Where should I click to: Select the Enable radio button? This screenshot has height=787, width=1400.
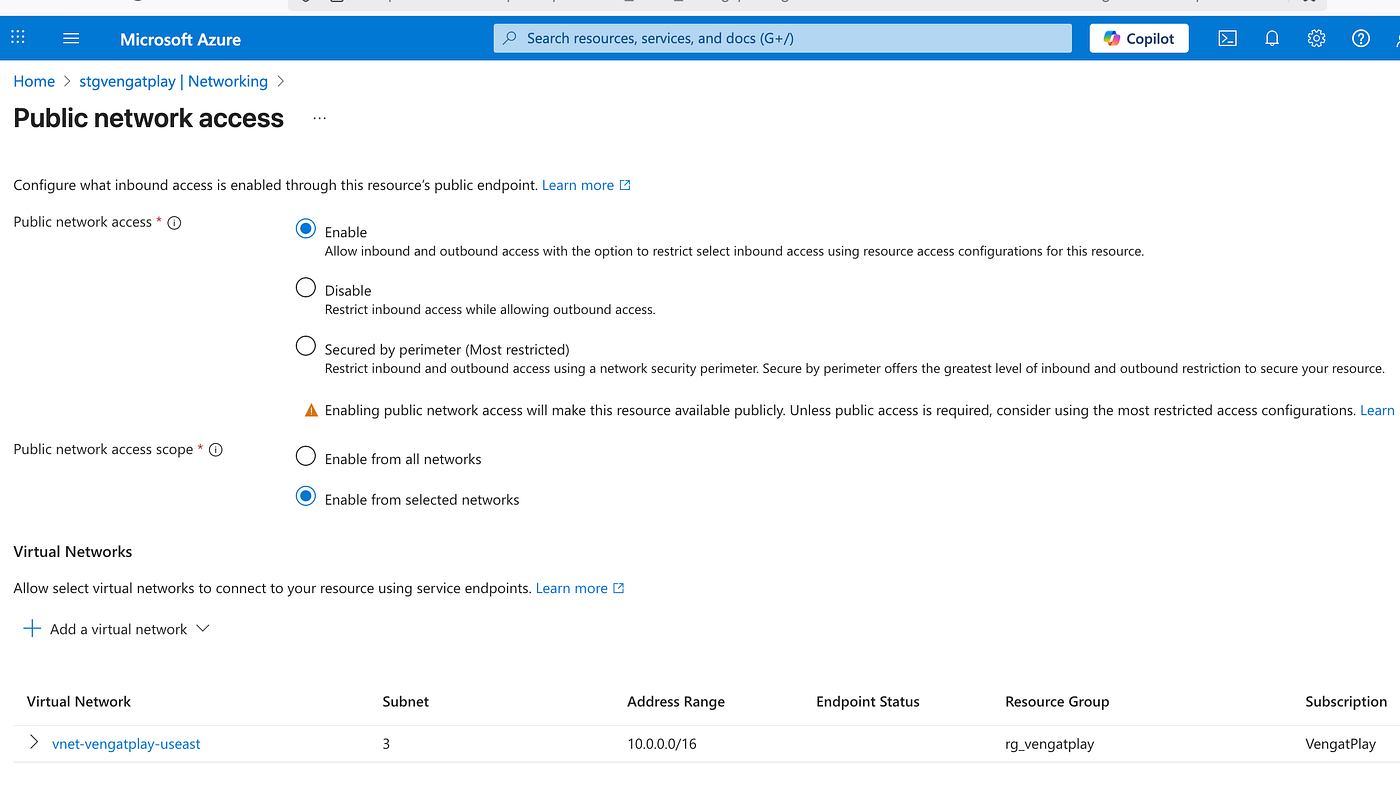tap(306, 229)
